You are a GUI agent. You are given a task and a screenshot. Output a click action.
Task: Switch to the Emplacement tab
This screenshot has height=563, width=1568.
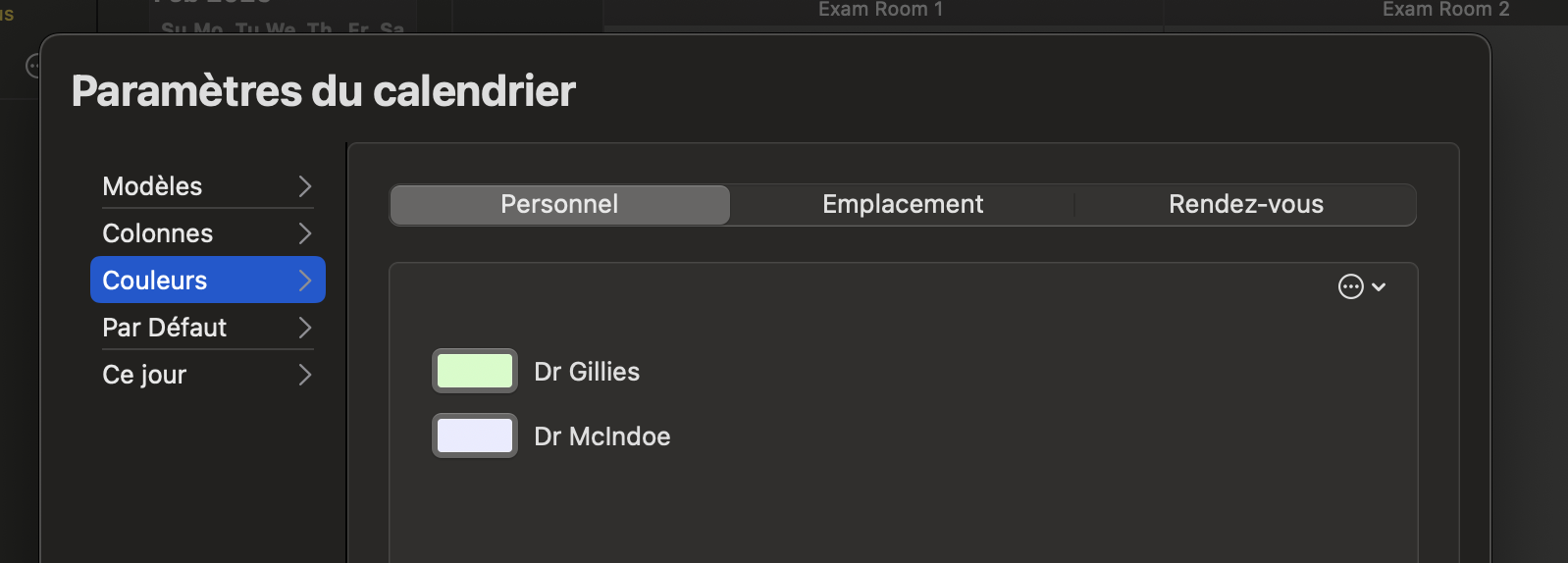pyautogui.click(x=903, y=204)
